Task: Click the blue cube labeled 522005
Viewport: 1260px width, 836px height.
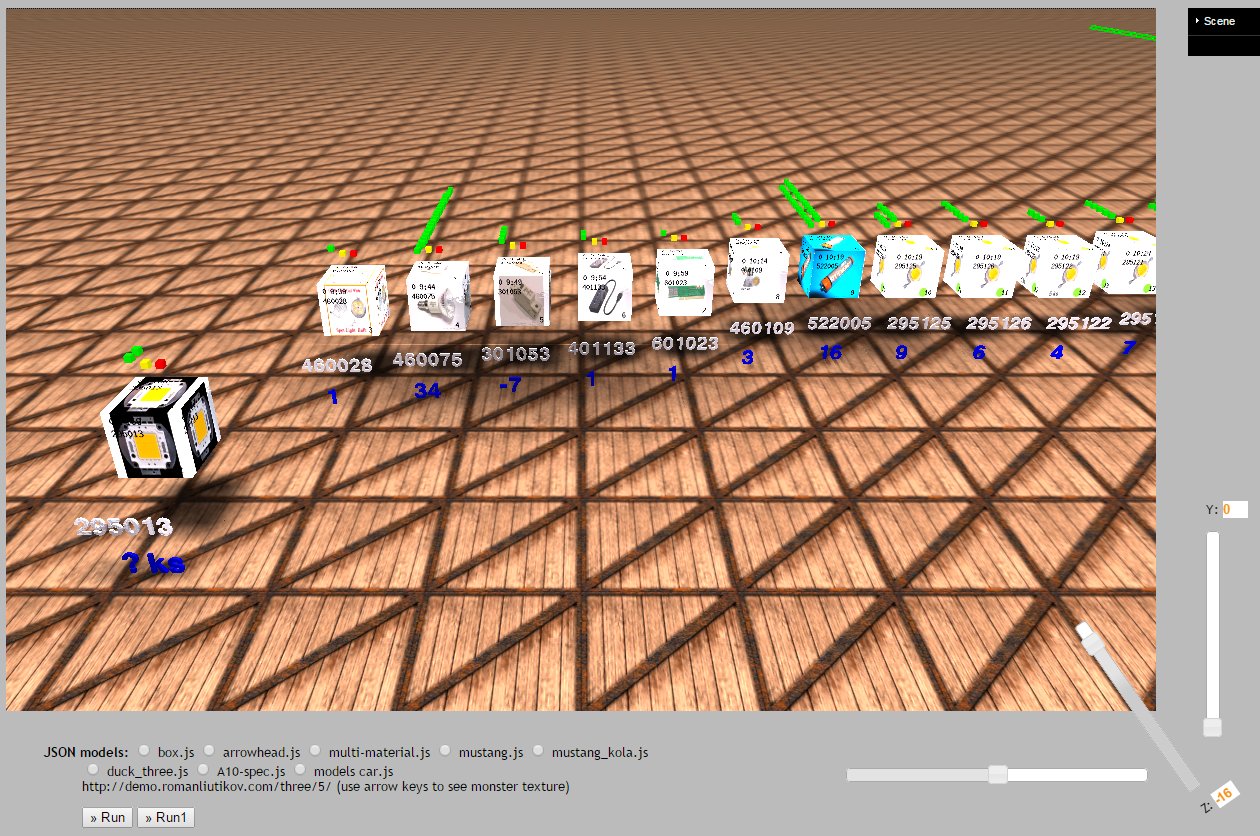Action: coord(832,268)
